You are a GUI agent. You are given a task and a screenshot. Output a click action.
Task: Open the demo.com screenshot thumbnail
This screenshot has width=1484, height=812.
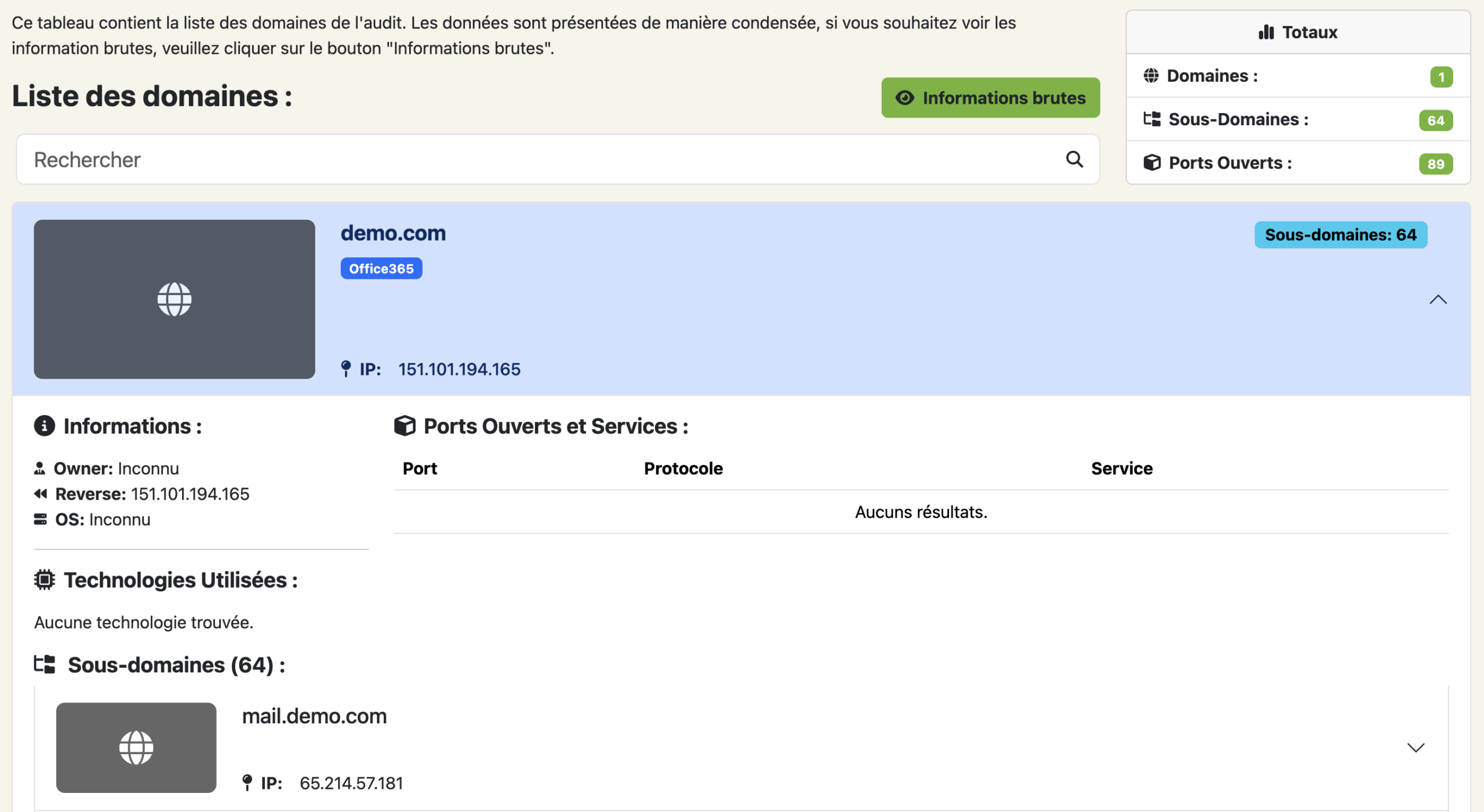tap(174, 299)
